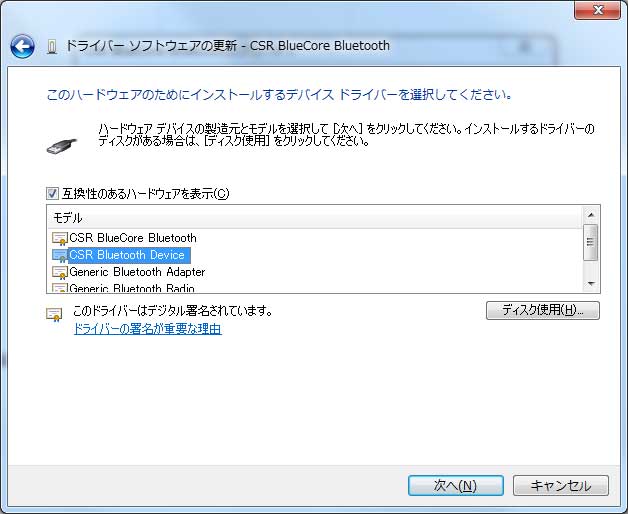This screenshot has width=628, height=514.
Task: Select CSR Bluetooth Device in the model list
Action: pos(127,255)
